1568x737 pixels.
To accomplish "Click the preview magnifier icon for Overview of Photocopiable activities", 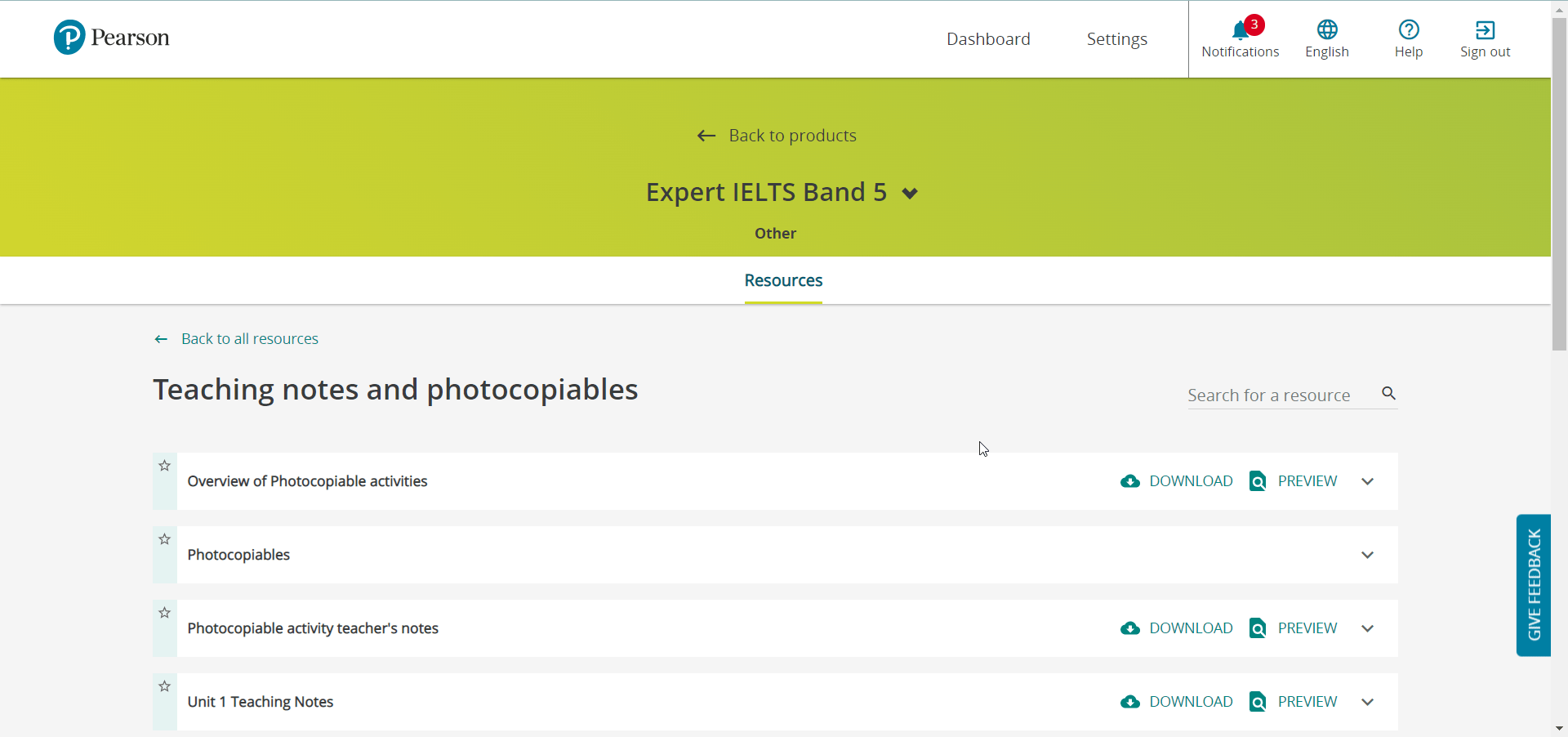I will click(1258, 481).
